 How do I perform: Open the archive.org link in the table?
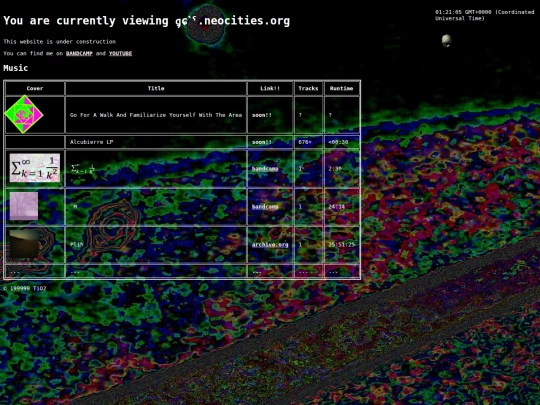(x=270, y=245)
